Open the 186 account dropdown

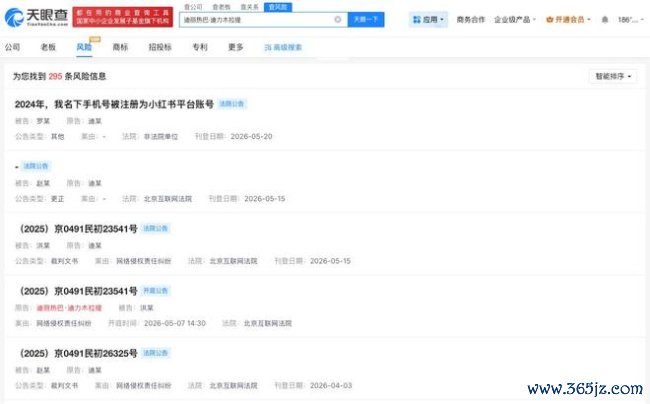click(631, 19)
